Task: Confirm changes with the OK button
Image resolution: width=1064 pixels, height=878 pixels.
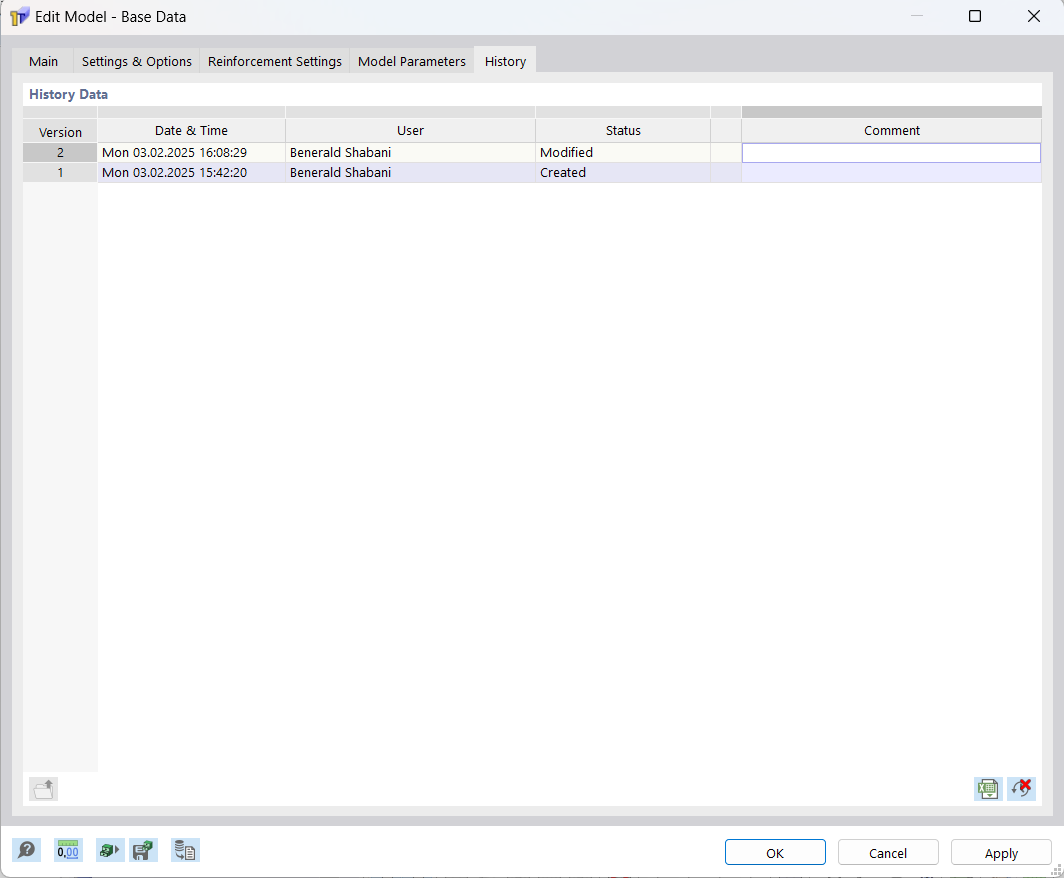Action: [x=775, y=852]
